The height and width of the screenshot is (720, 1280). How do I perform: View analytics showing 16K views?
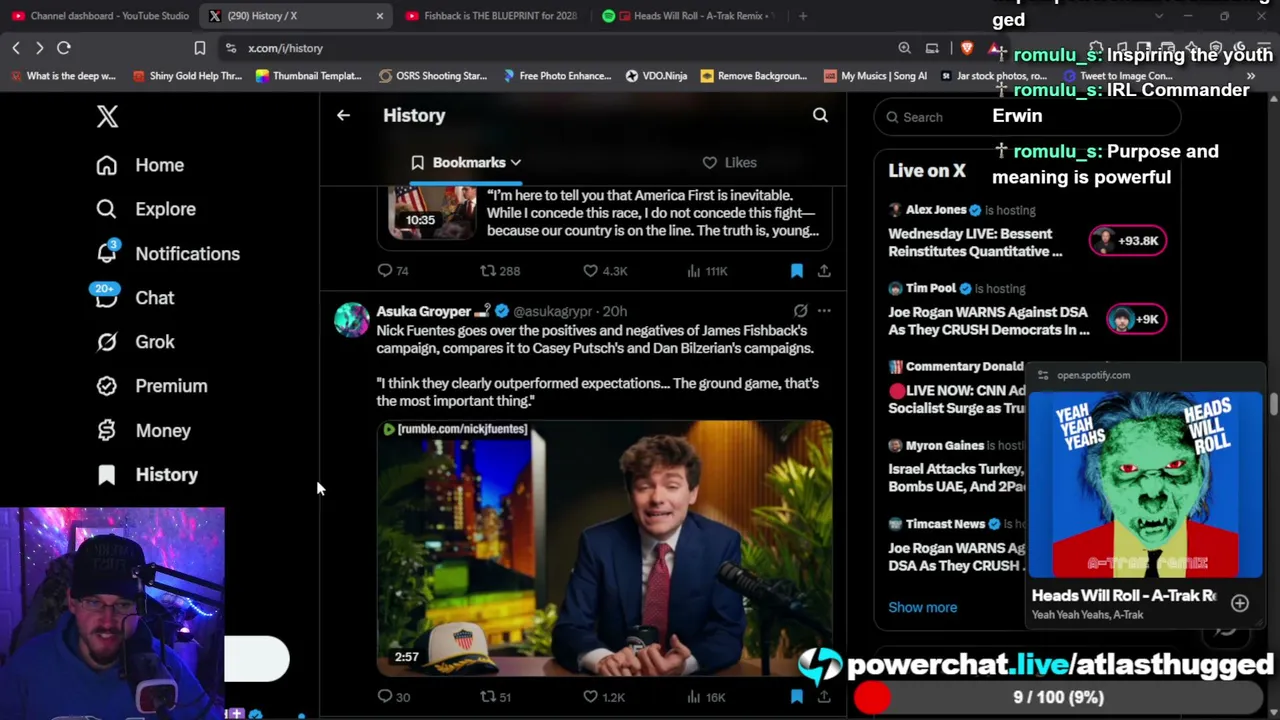[x=706, y=697]
